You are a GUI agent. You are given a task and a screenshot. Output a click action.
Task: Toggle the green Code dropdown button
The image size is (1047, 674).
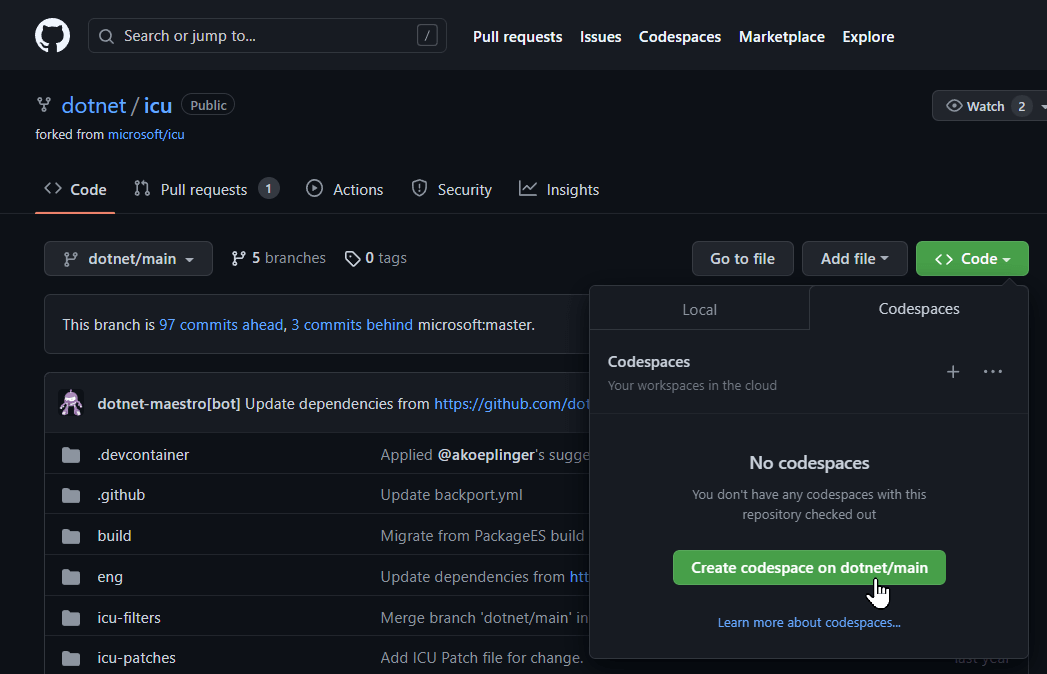(x=972, y=259)
